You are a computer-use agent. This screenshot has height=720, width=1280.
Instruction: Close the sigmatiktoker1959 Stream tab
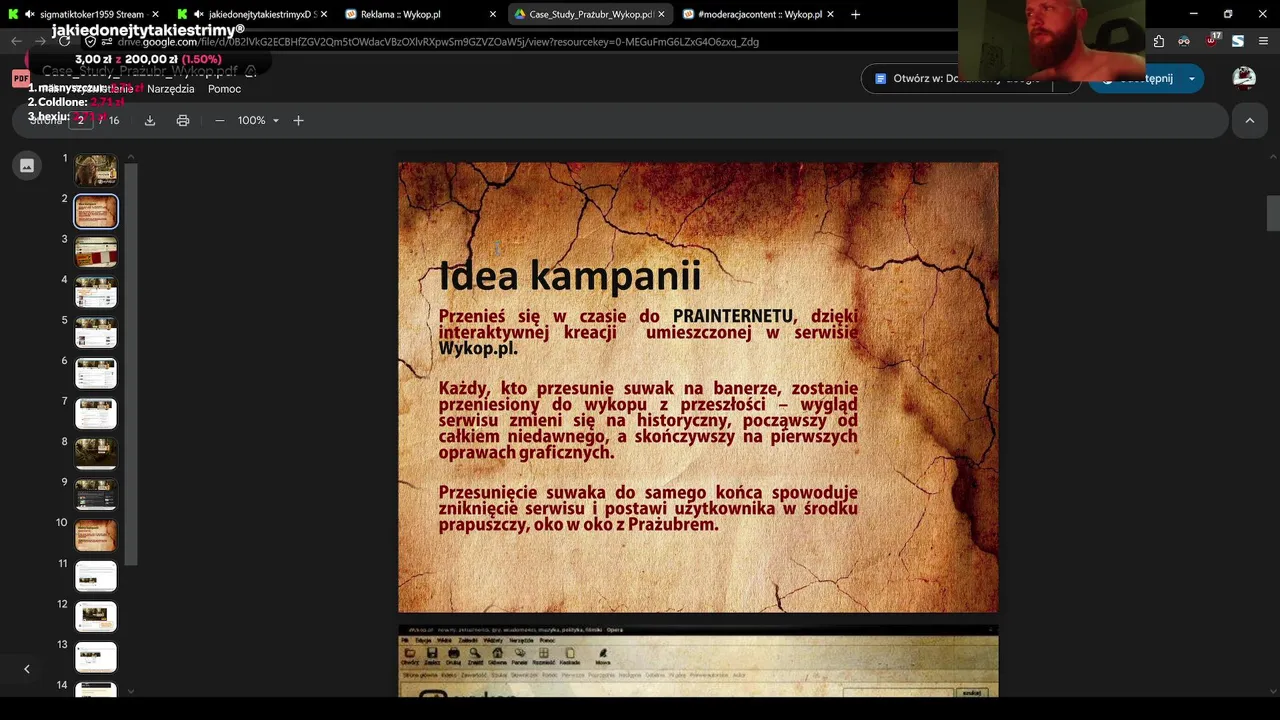coord(155,15)
